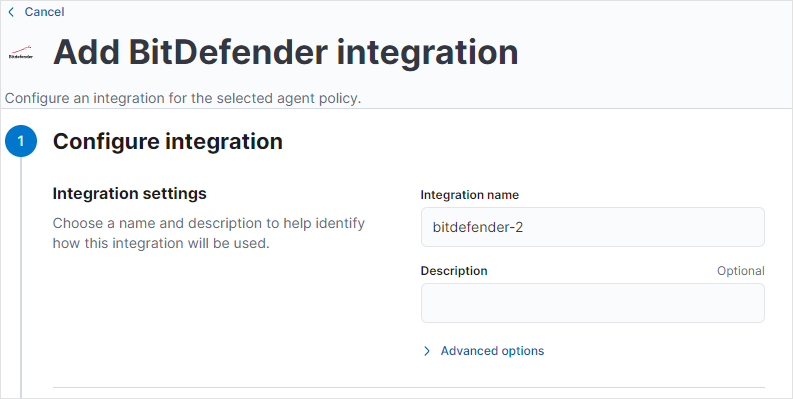Click the 'Configure integration' step title

[167, 141]
